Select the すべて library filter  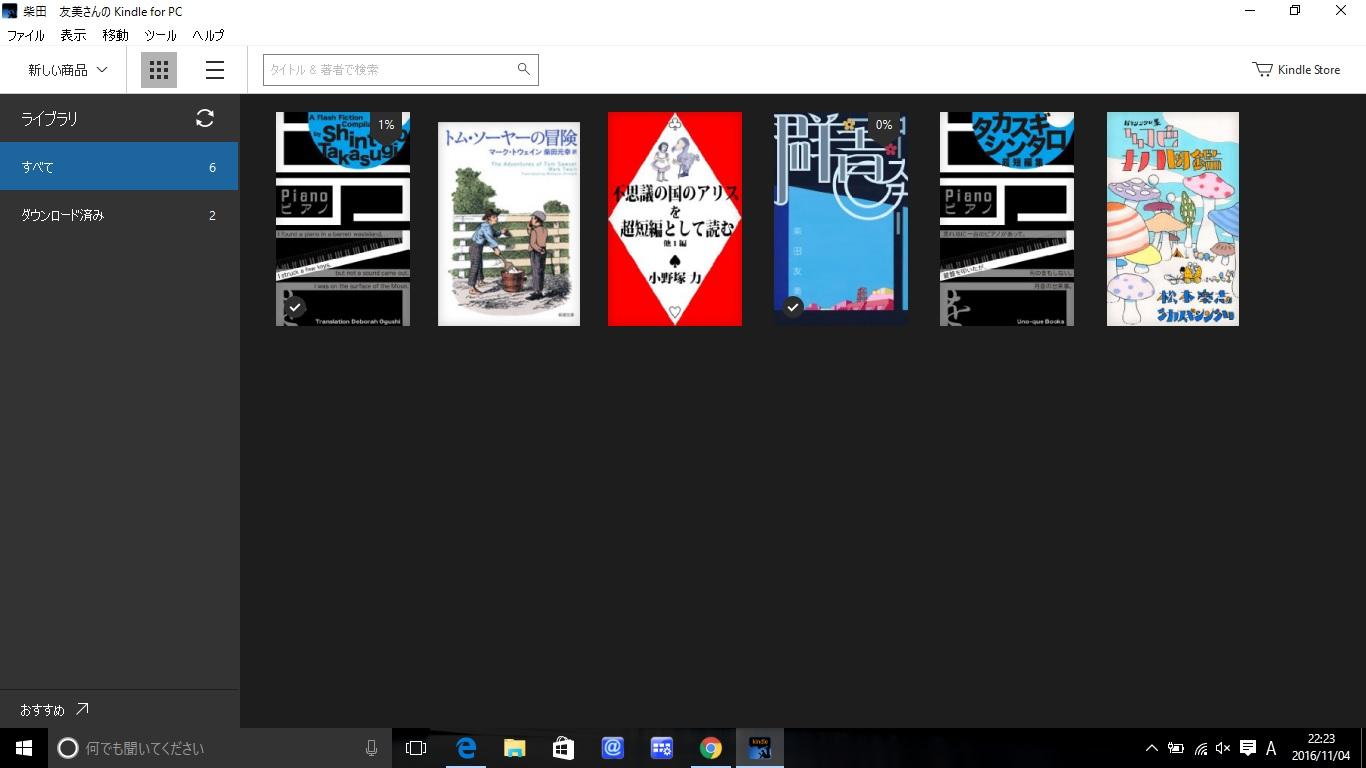[x=119, y=167]
